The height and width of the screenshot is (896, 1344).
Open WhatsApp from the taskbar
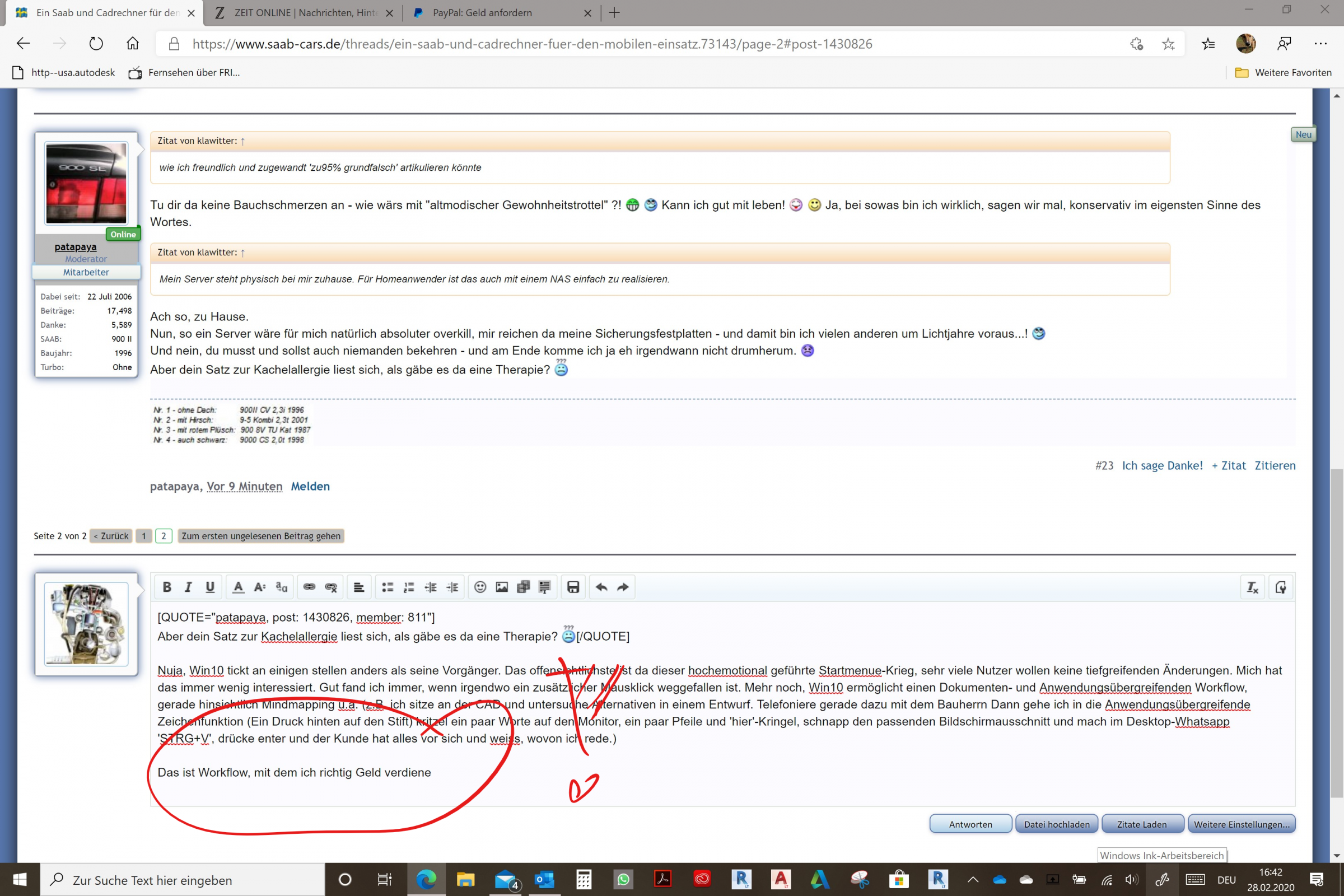pyautogui.click(x=623, y=879)
